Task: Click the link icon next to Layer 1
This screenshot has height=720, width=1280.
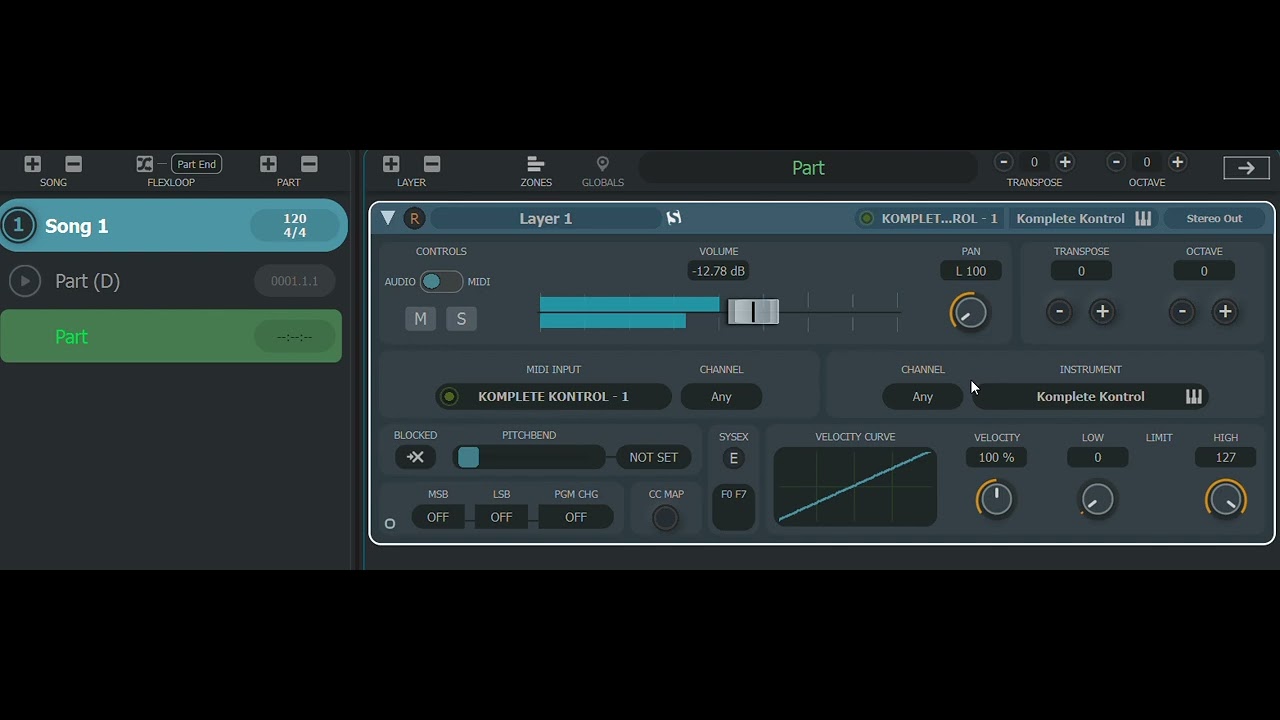Action: tap(674, 218)
